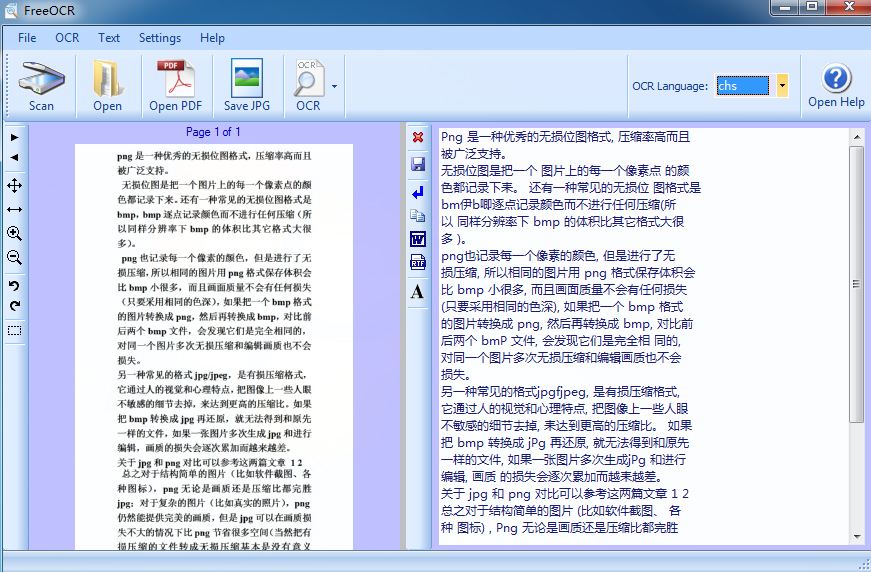This screenshot has height=572, width=871.
Task: Click the blue remove line breaks arrow icon
Action: (418, 192)
